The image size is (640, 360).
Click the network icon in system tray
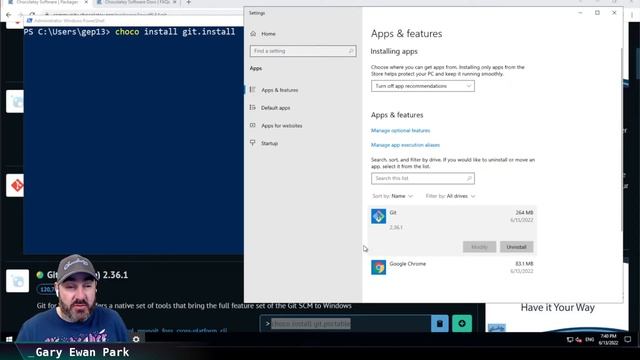570,340
